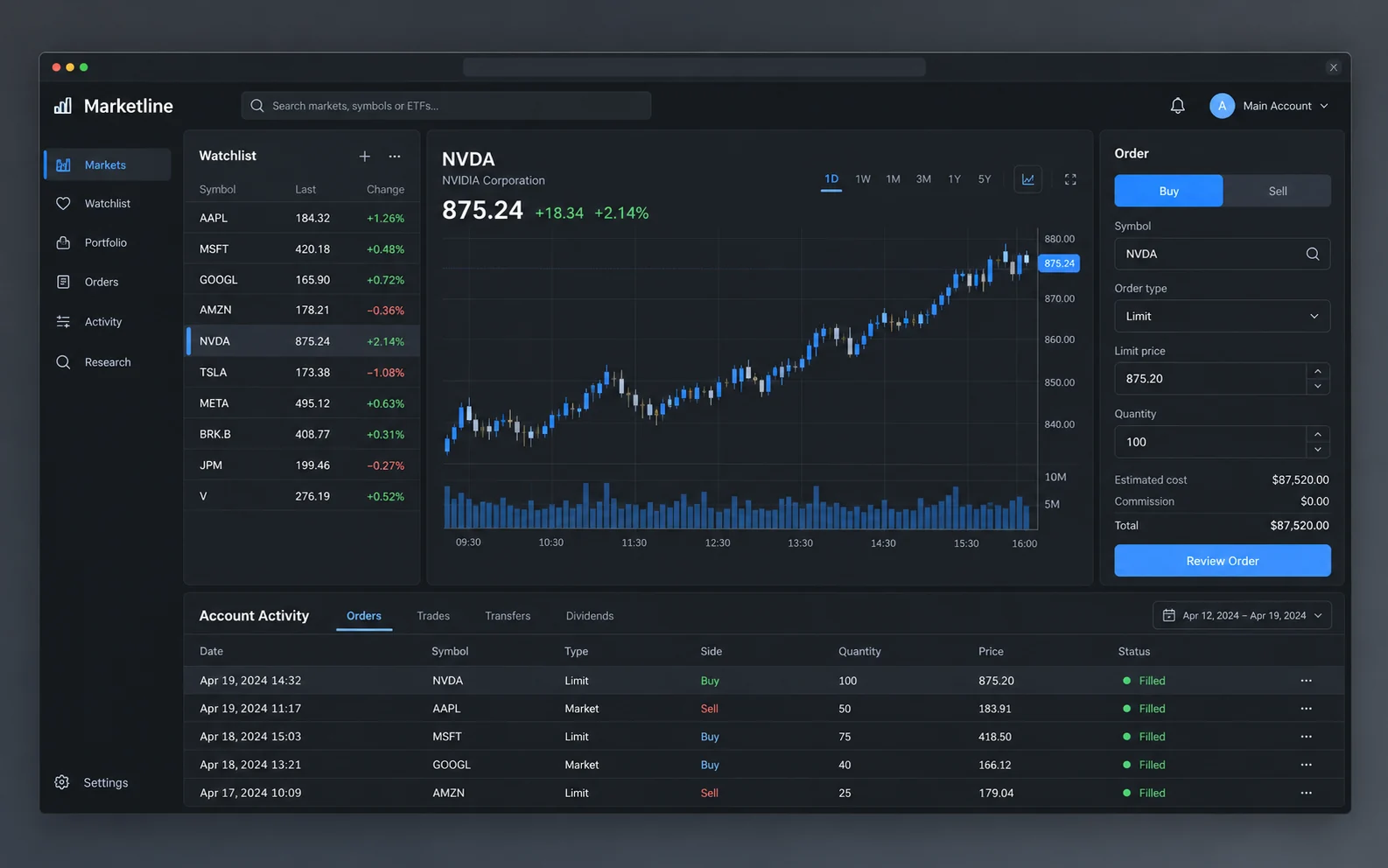The width and height of the screenshot is (1388, 868).
Task: Open the MSFT order row from Apr 18
Action: [764, 737]
